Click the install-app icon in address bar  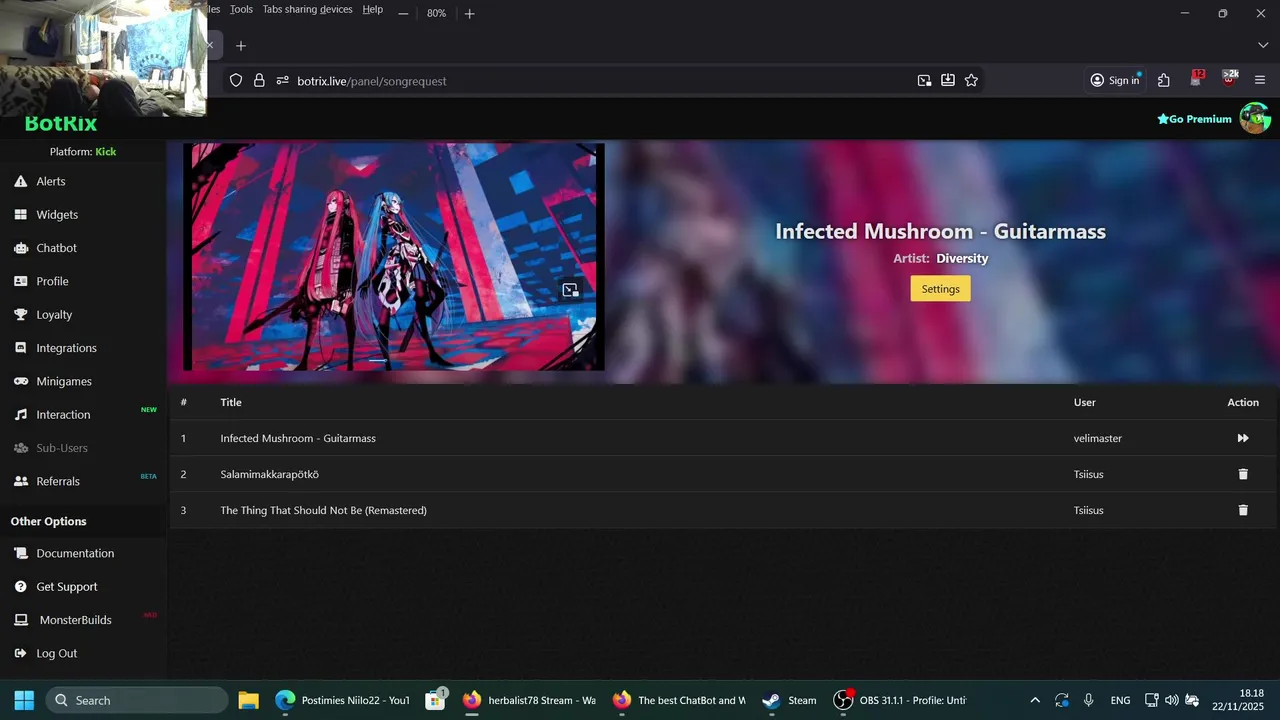tap(947, 81)
